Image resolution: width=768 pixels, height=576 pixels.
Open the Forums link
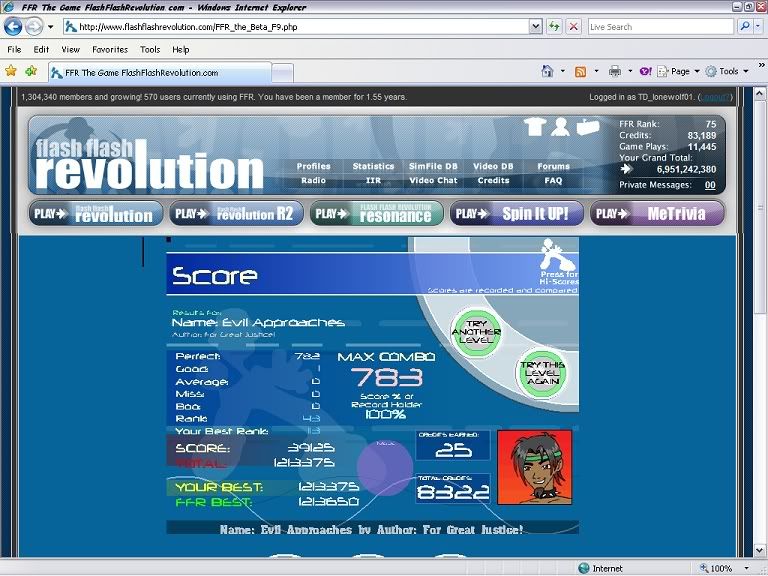pos(553,167)
